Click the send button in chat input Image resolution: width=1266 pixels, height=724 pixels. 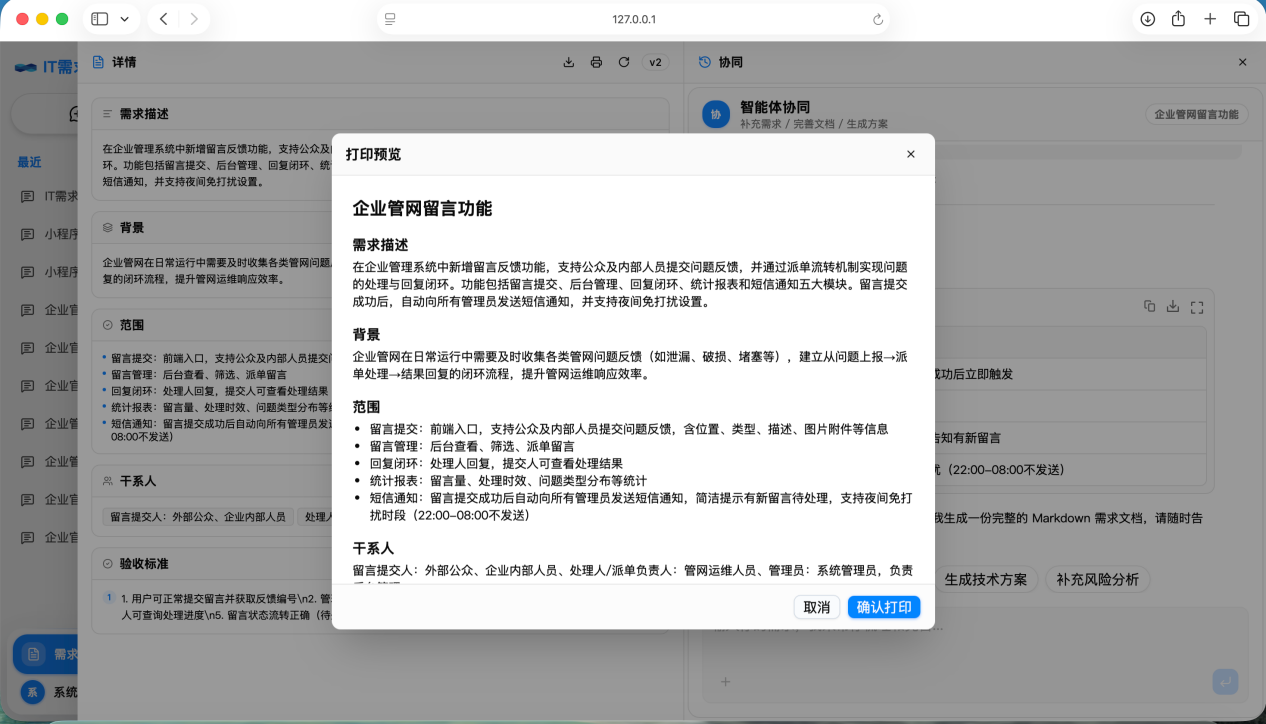pyautogui.click(x=1225, y=682)
